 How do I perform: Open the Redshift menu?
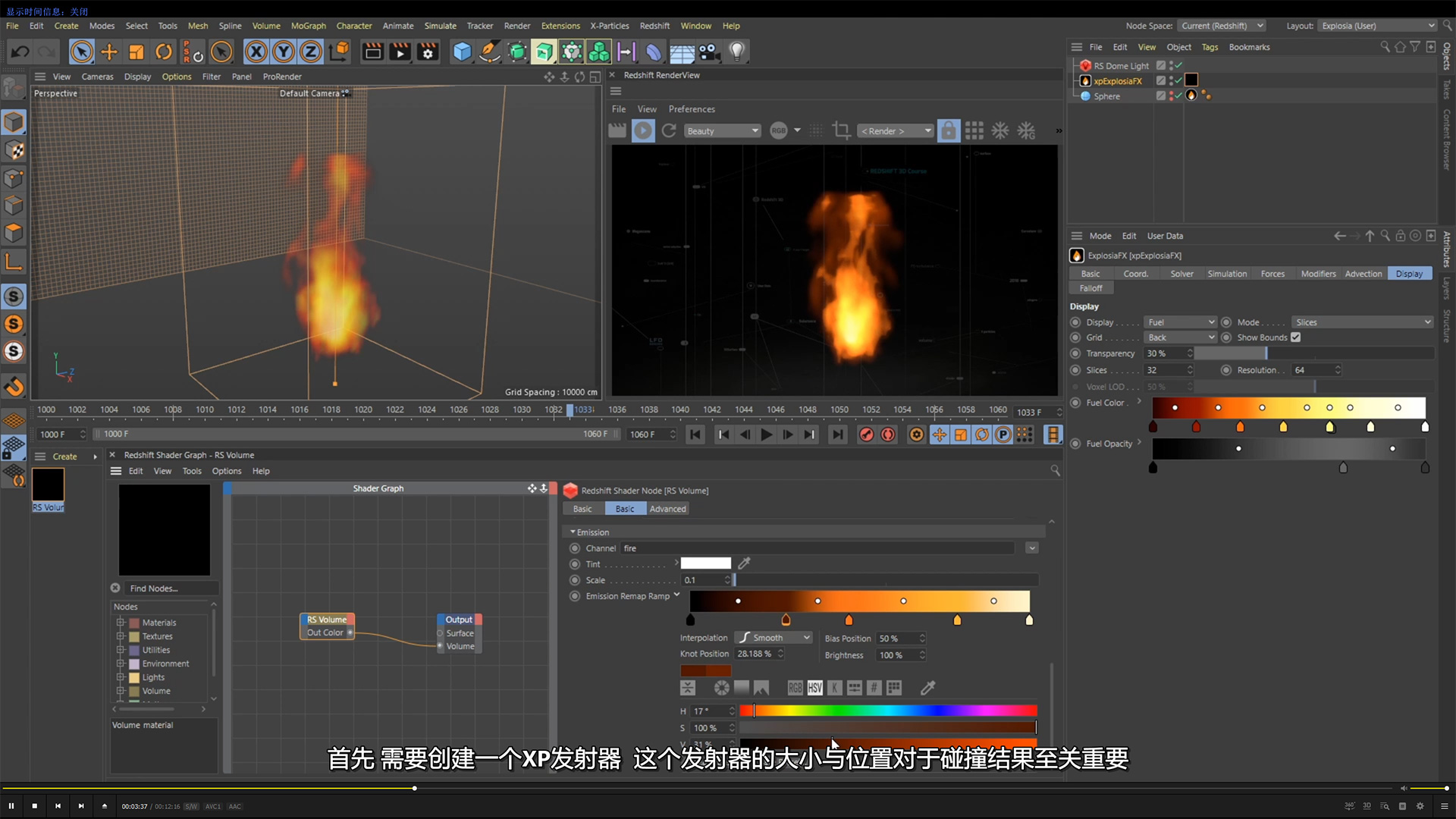click(654, 26)
